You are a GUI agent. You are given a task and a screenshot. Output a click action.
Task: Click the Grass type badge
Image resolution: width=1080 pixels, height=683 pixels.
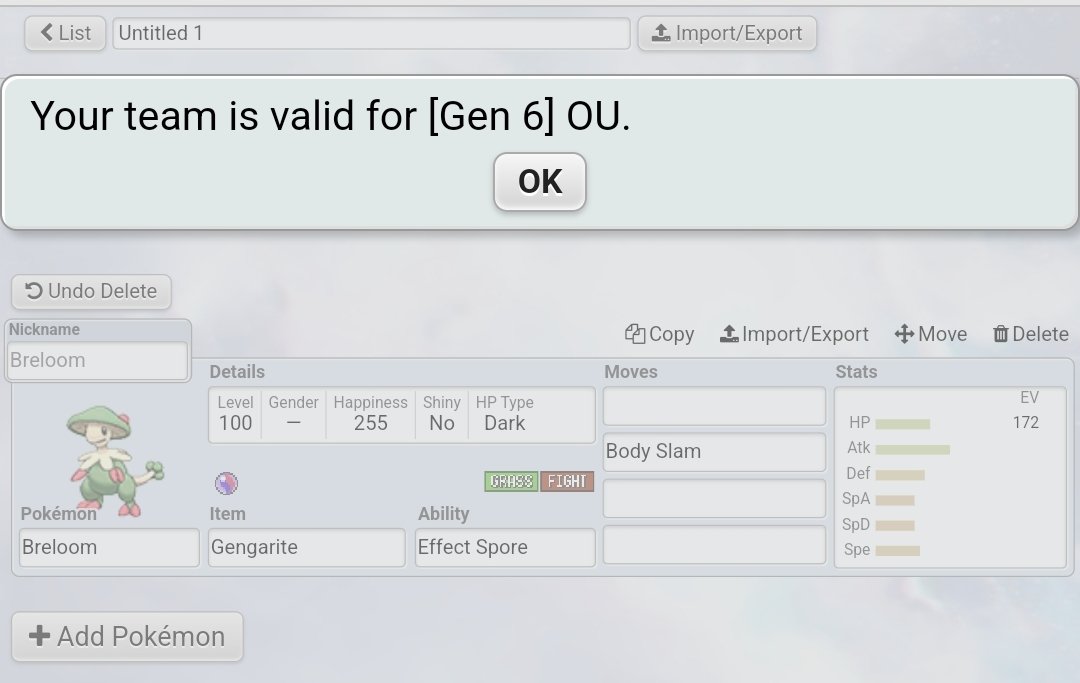click(x=511, y=482)
